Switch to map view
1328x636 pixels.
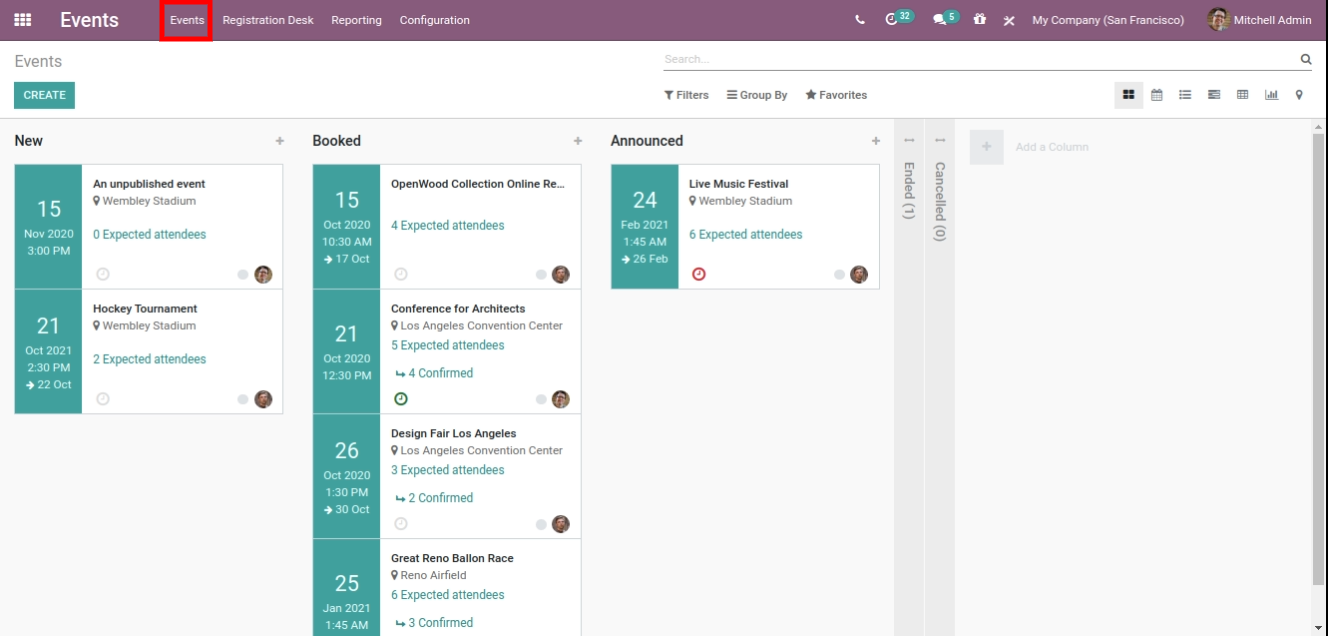[1299, 95]
